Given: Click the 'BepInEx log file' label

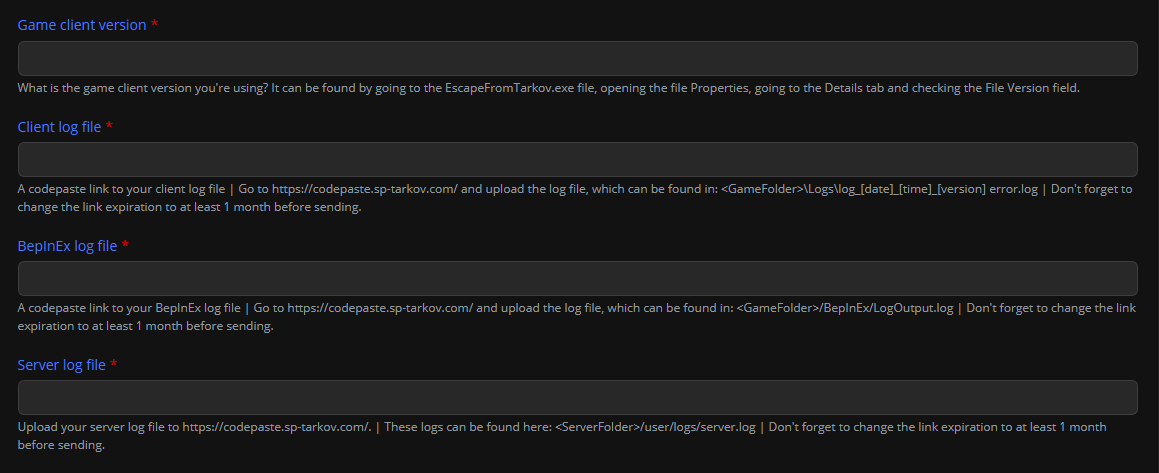Looking at the screenshot, I should point(67,246).
